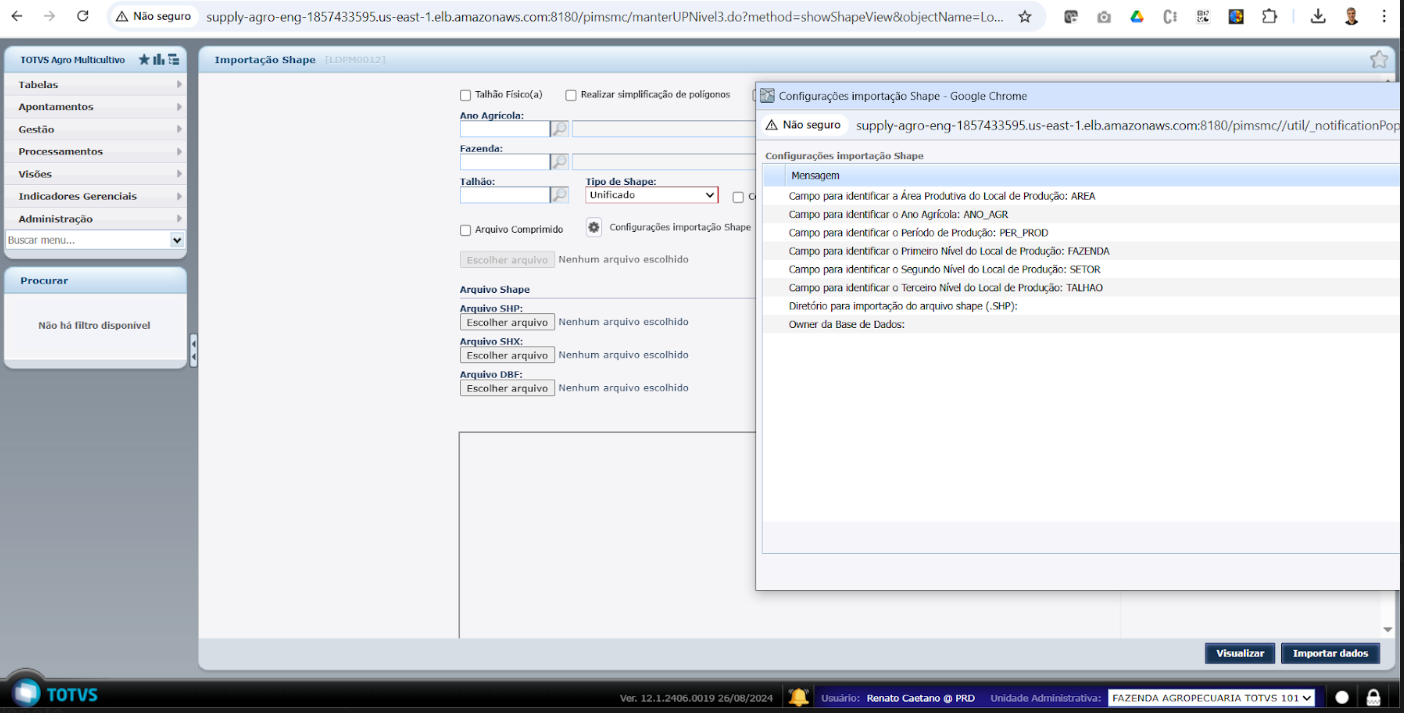Search Fazenda with magnifier icon
This screenshot has height=713, width=1404.
(x=560, y=162)
